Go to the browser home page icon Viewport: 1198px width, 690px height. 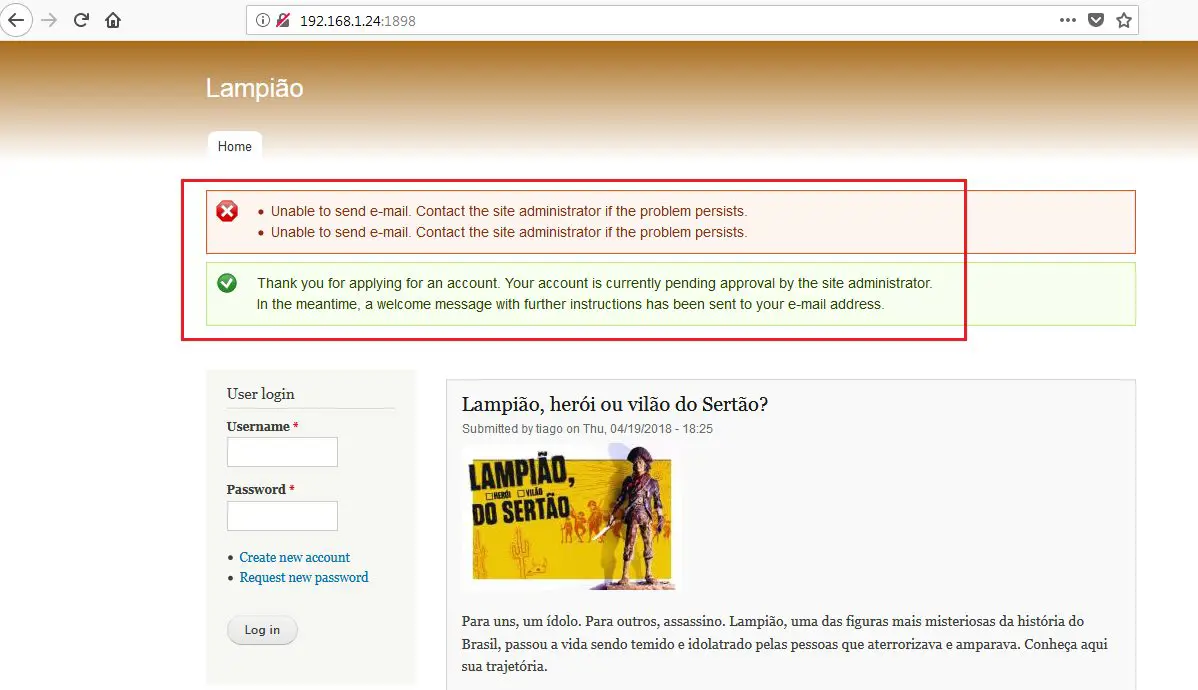(x=113, y=20)
